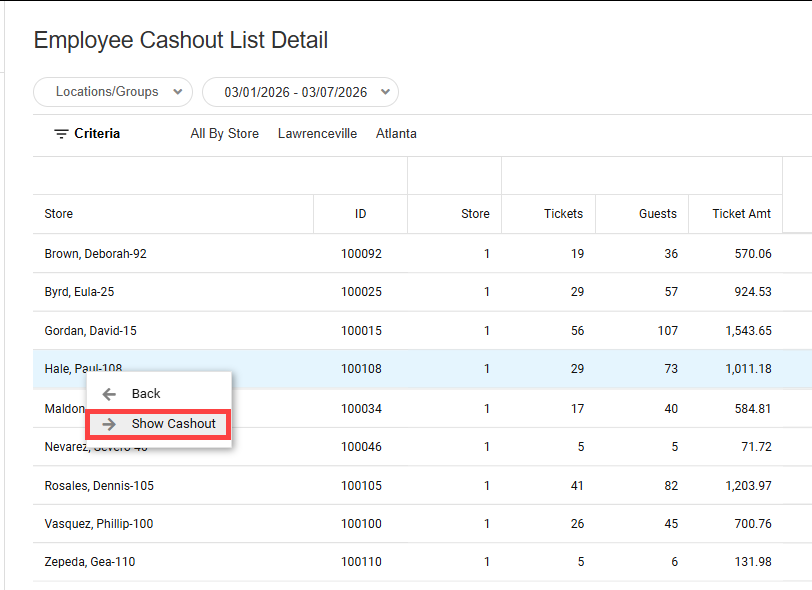The image size is (812, 590).
Task: Click the Show Cashout arrow icon
Action: tap(110, 424)
